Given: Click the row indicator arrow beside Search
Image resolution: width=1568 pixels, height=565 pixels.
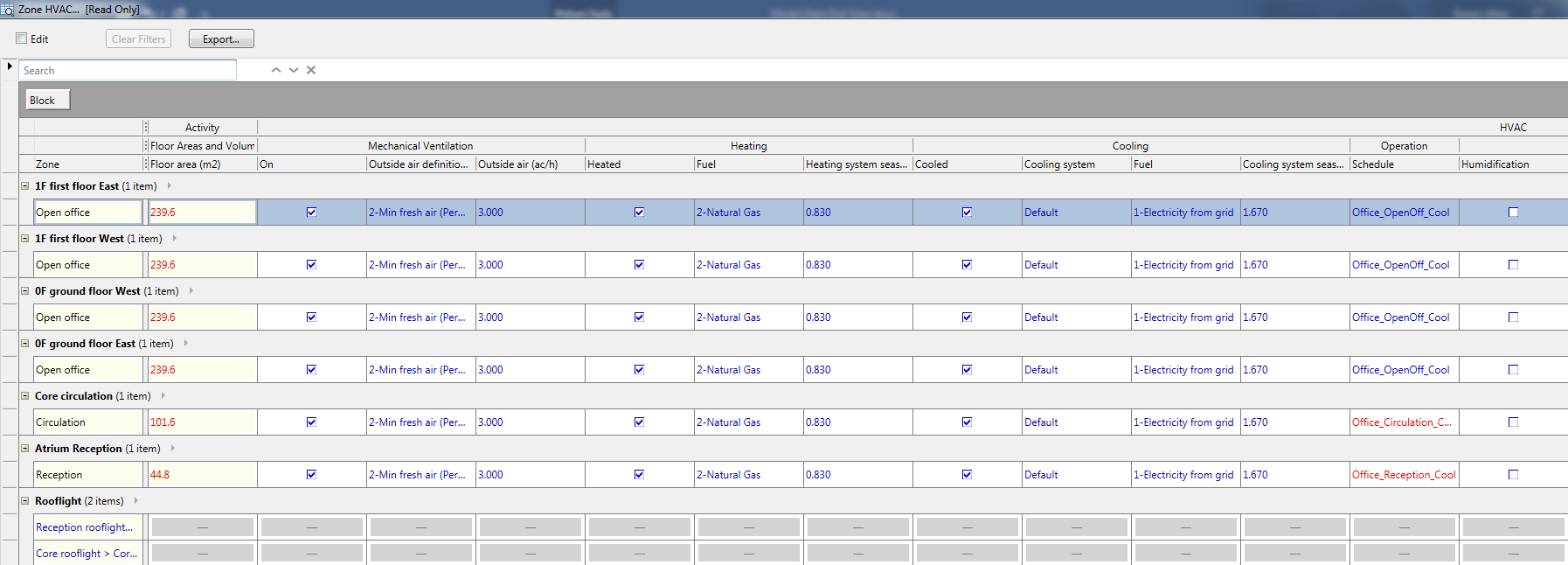Looking at the screenshot, I should [x=10, y=66].
